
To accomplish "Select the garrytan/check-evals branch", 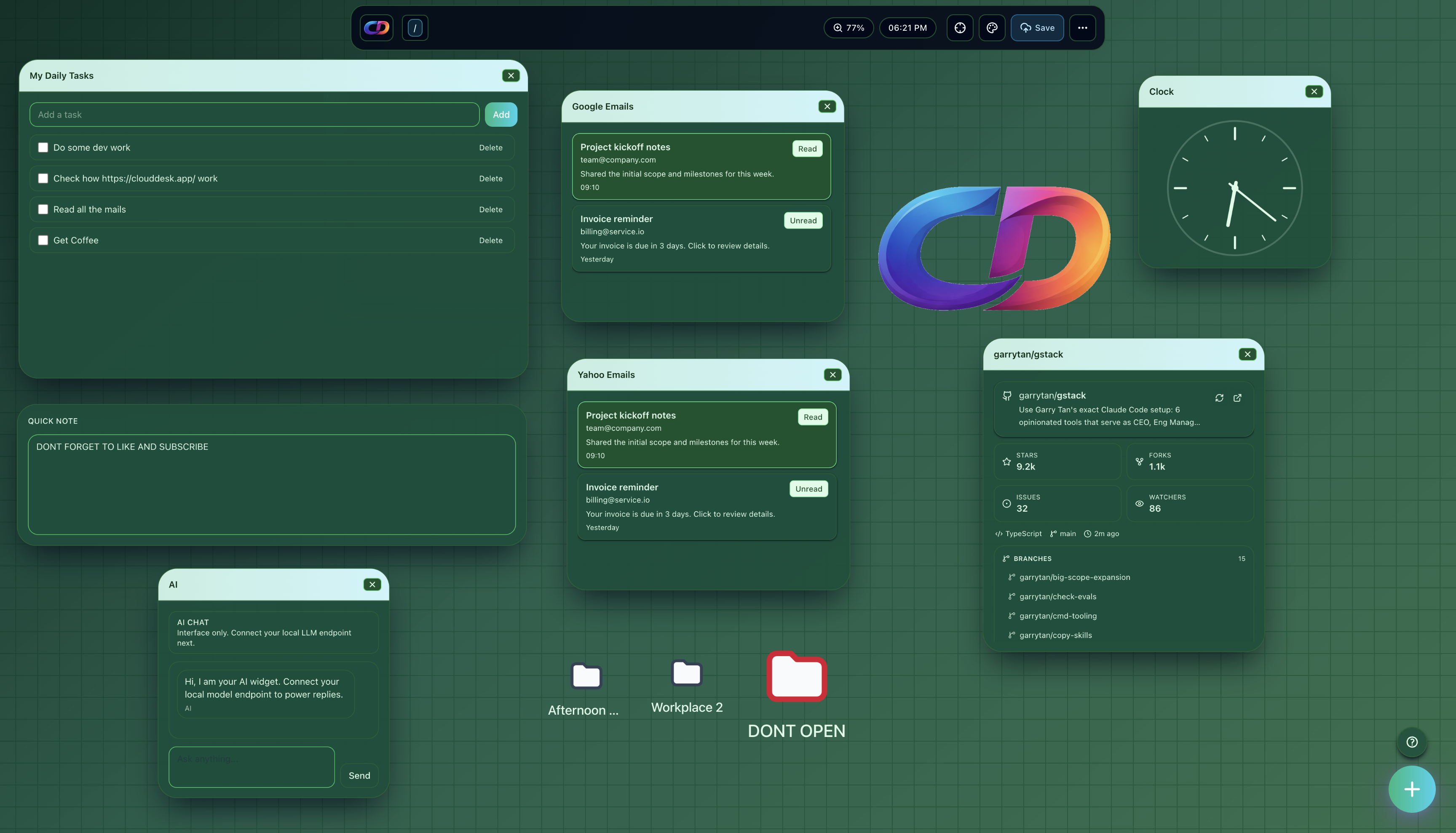I will coord(1057,596).
